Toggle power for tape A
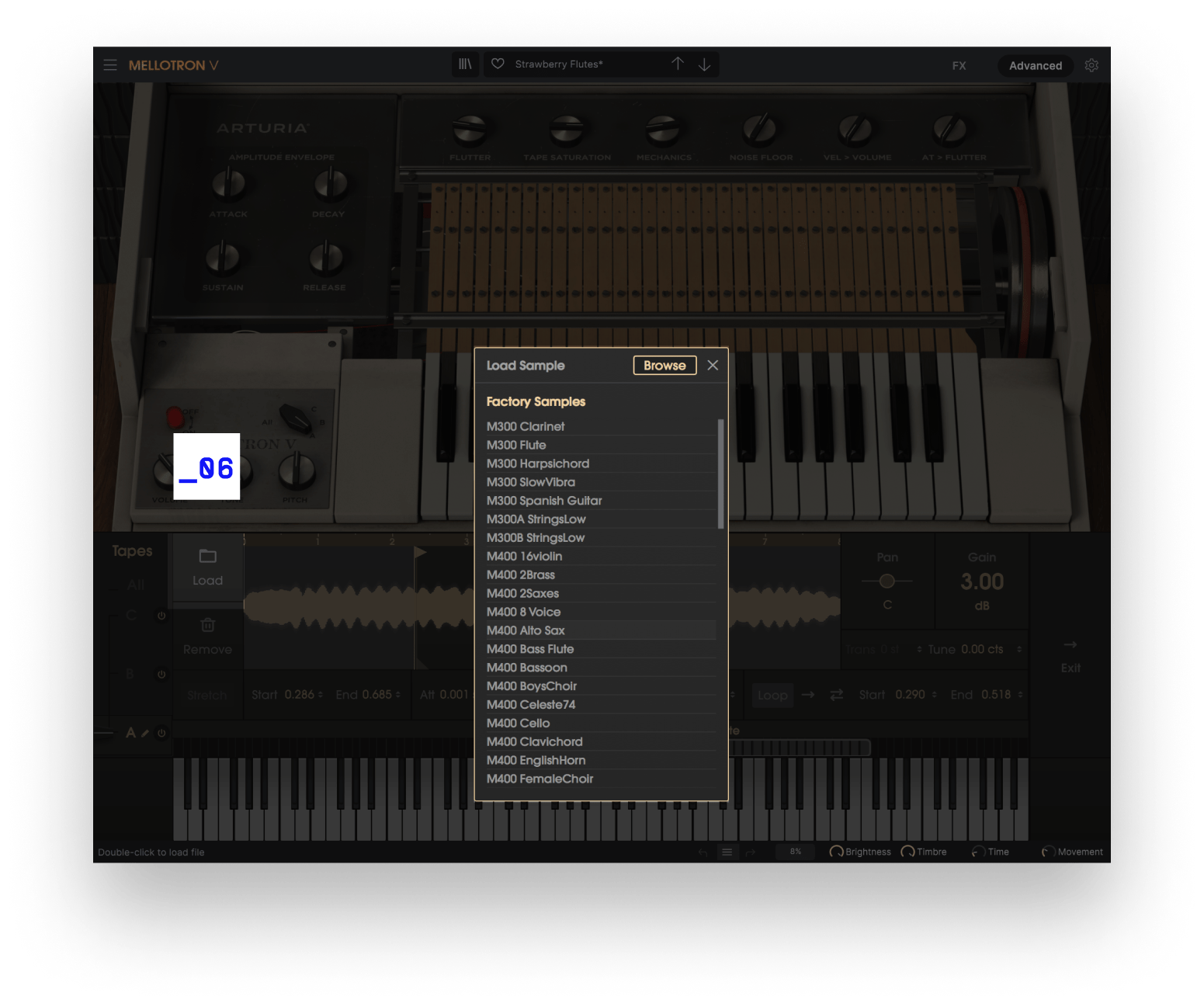Screen dimensions: 1204x1003 point(161,733)
